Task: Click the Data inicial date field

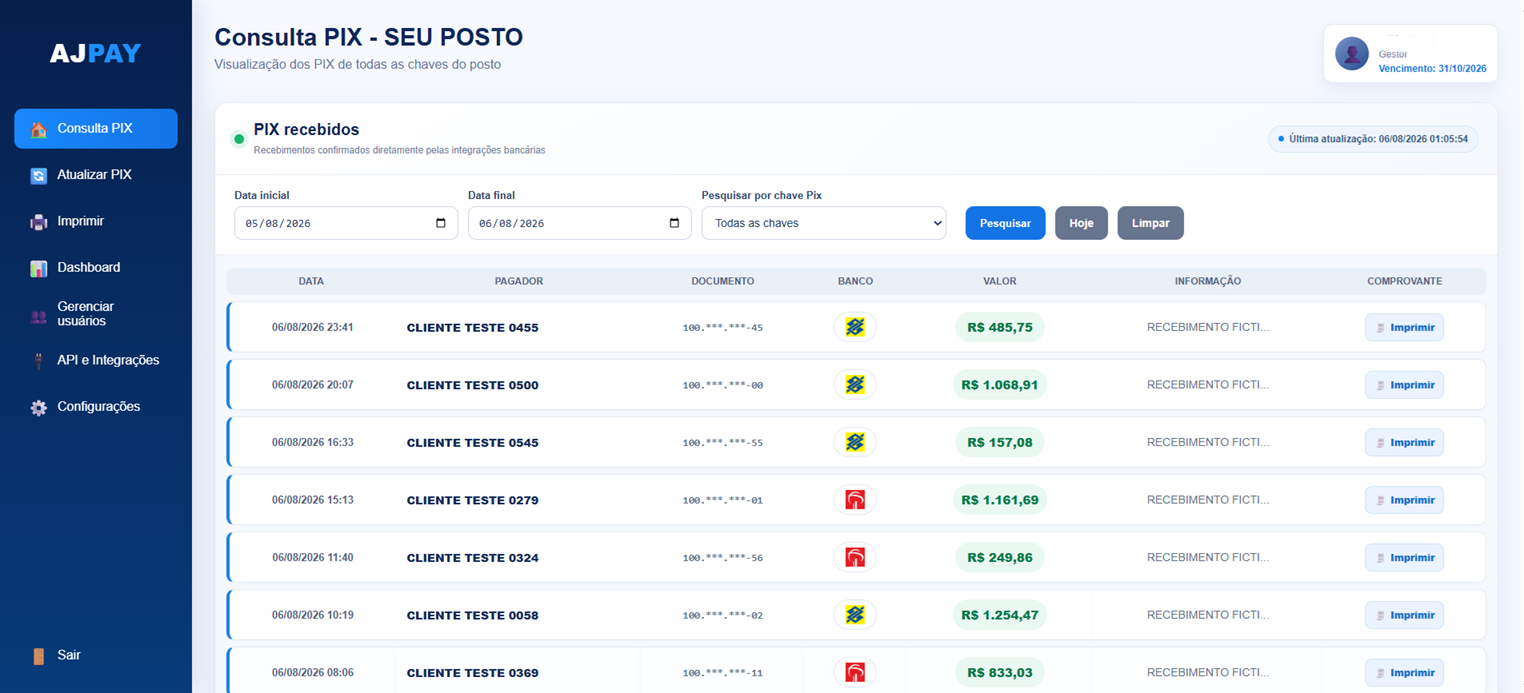Action: [346, 223]
